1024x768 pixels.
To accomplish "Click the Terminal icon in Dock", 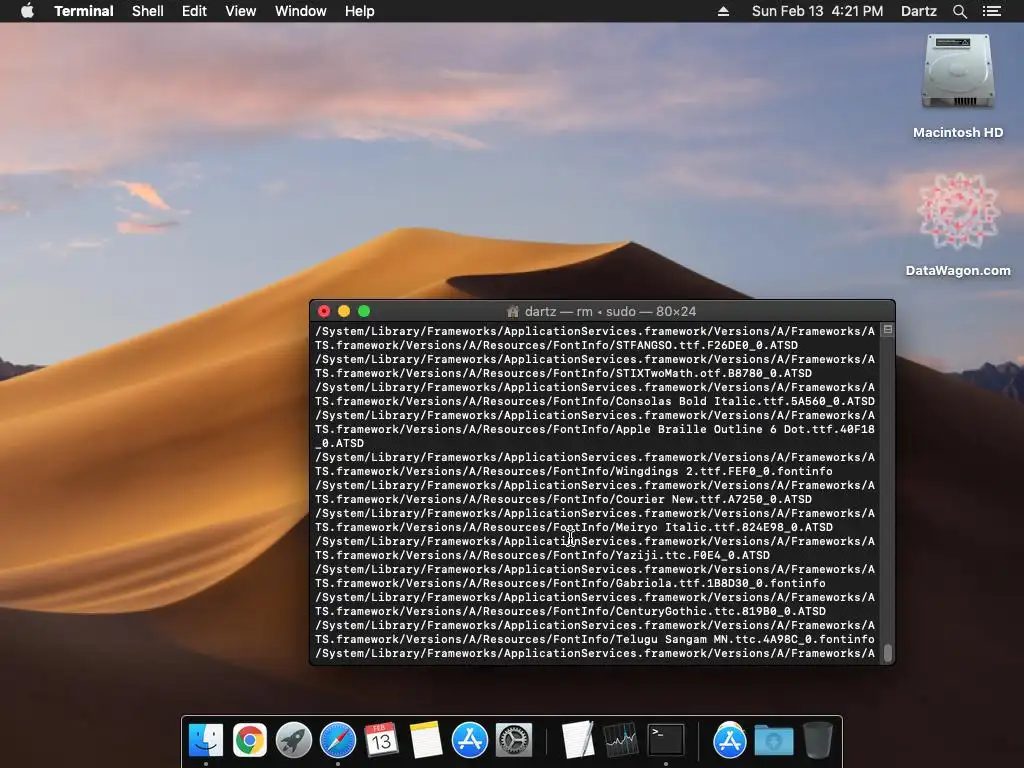I will coord(665,740).
